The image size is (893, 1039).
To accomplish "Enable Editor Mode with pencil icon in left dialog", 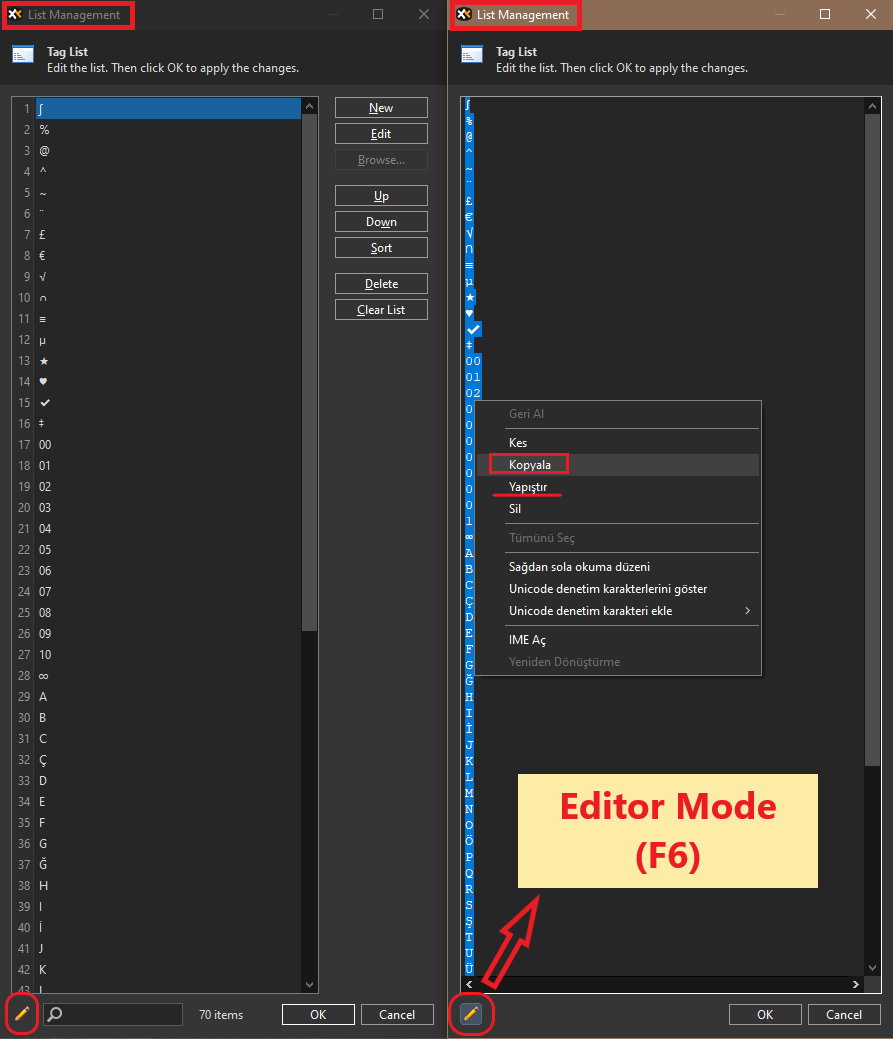I will point(22,1014).
